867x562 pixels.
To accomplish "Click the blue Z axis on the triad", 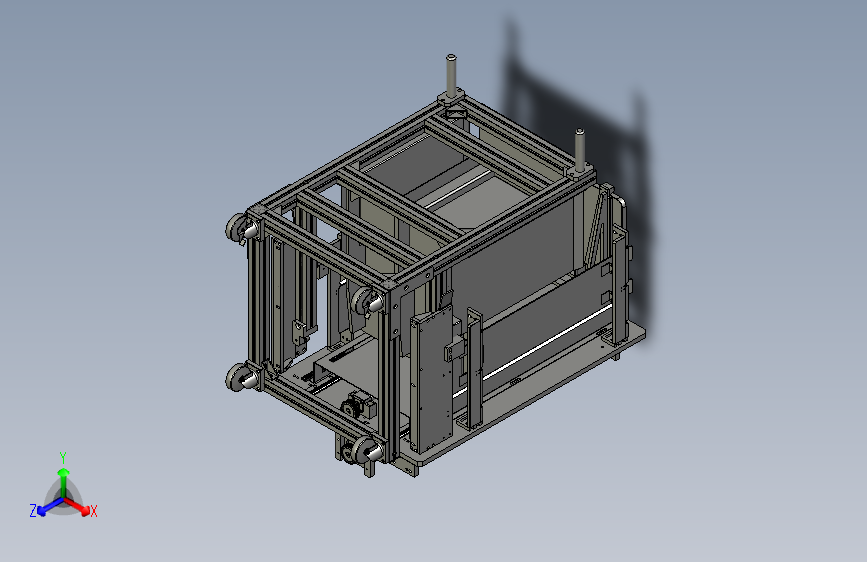I will click(x=50, y=507).
